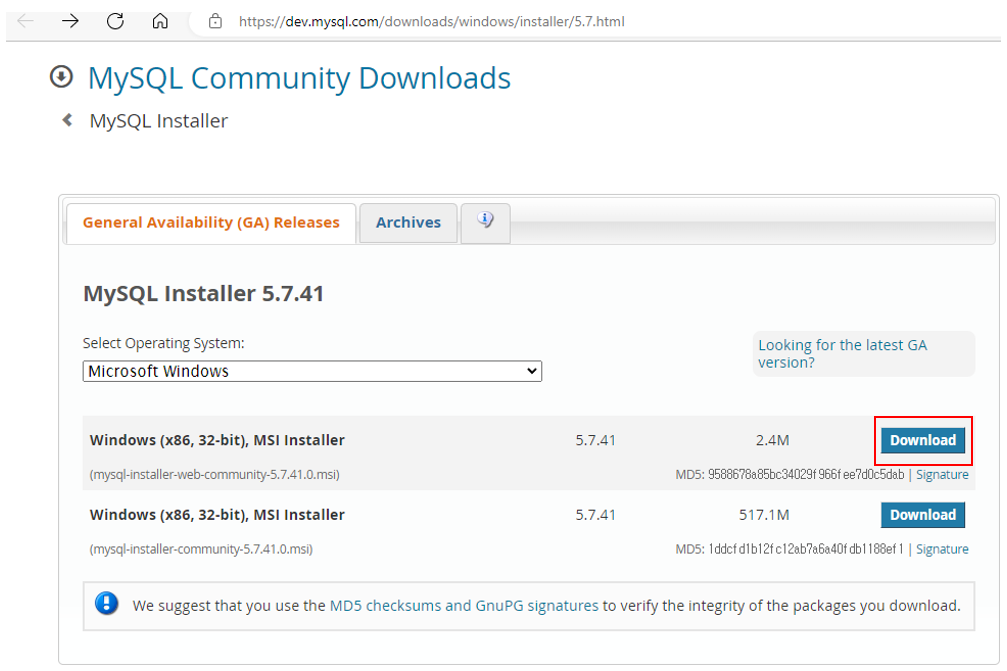
Task: Click the 517.1M file size value
Action: click(764, 515)
